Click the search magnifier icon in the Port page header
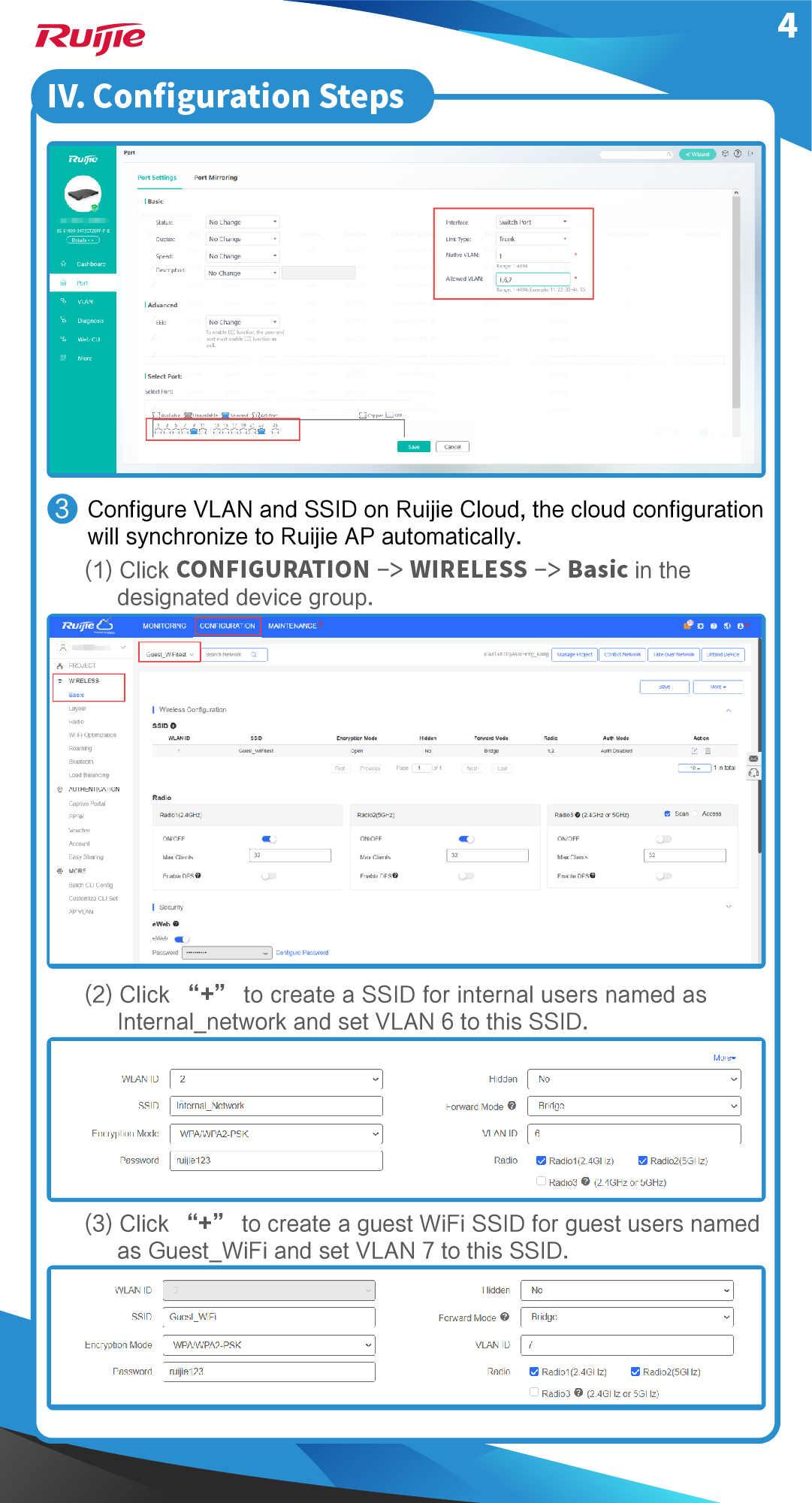 669,155
